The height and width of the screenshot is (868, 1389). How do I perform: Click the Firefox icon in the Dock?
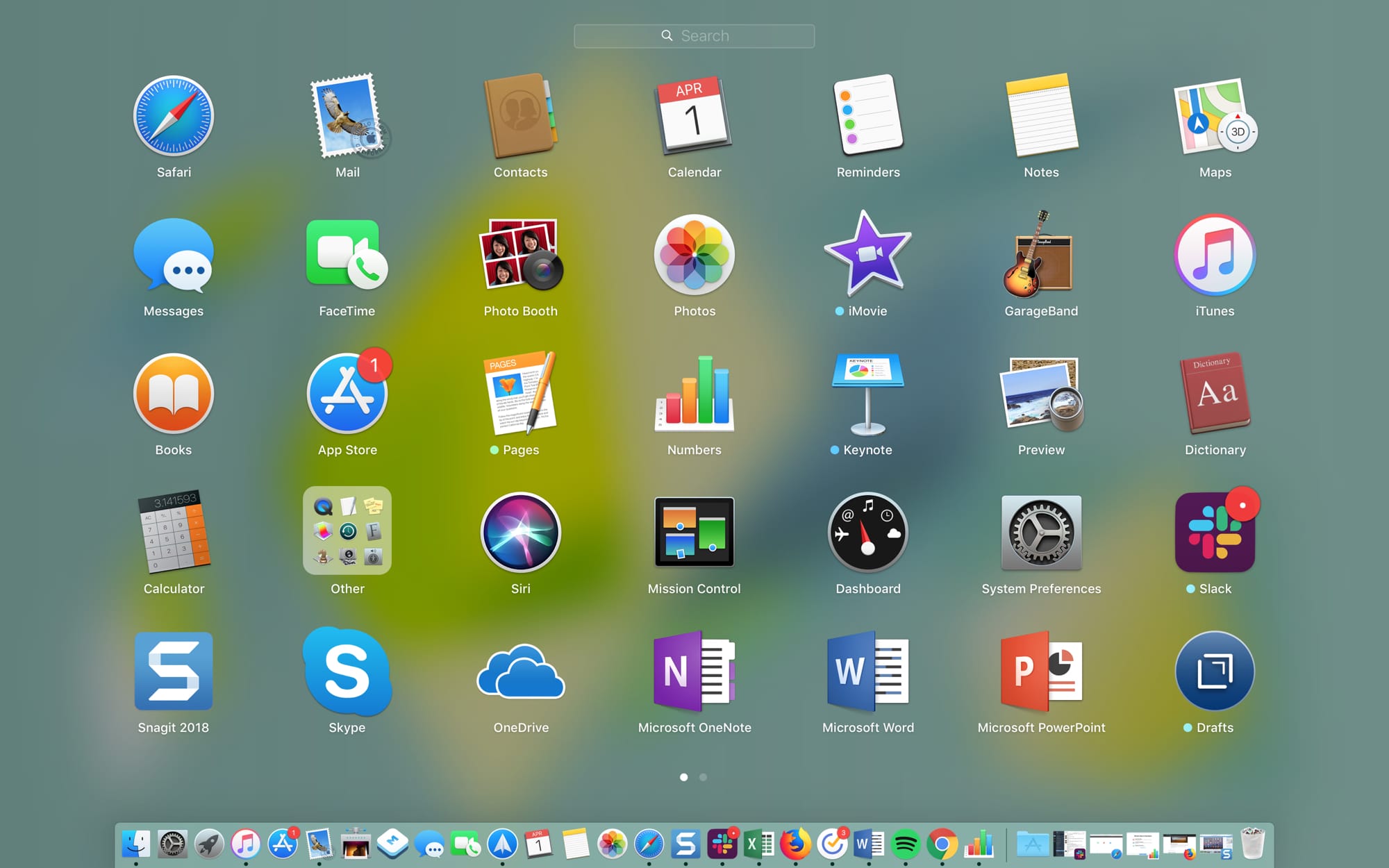click(x=795, y=844)
